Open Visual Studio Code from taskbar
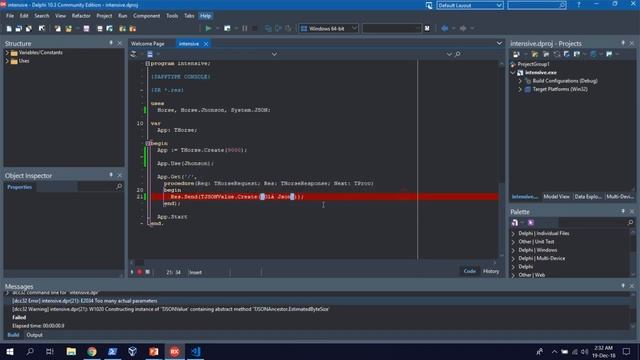Image resolution: width=640 pixels, height=360 pixels. [195, 351]
